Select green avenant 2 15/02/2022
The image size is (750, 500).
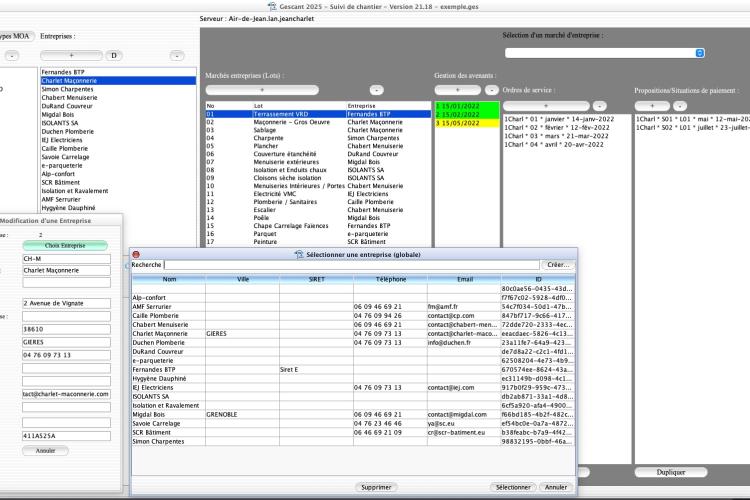tap(467, 115)
